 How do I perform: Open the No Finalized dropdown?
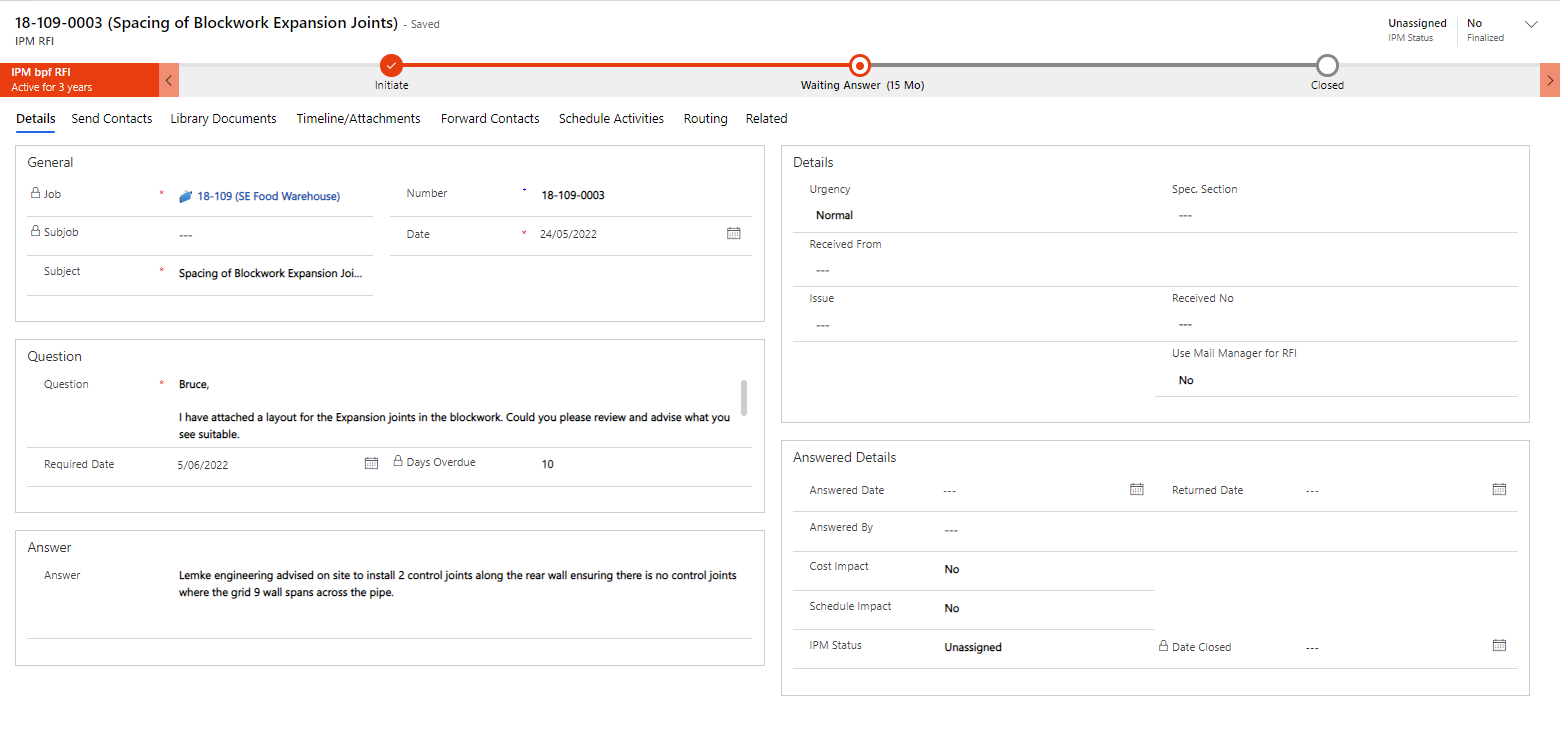[1532, 23]
